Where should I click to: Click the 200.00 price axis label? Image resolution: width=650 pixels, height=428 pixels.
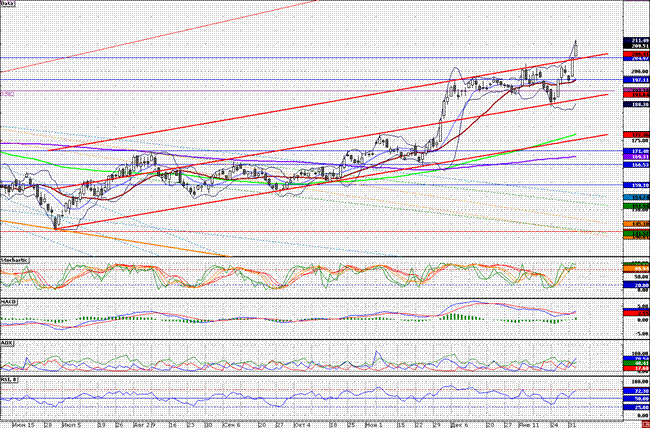pos(636,71)
